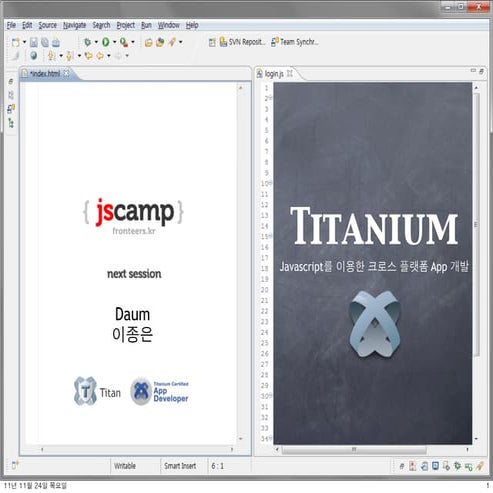Image resolution: width=493 pixels, height=493 pixels.
Task: Click the login.js vertical scrollbar down arrow
Action: pos(476,439)
